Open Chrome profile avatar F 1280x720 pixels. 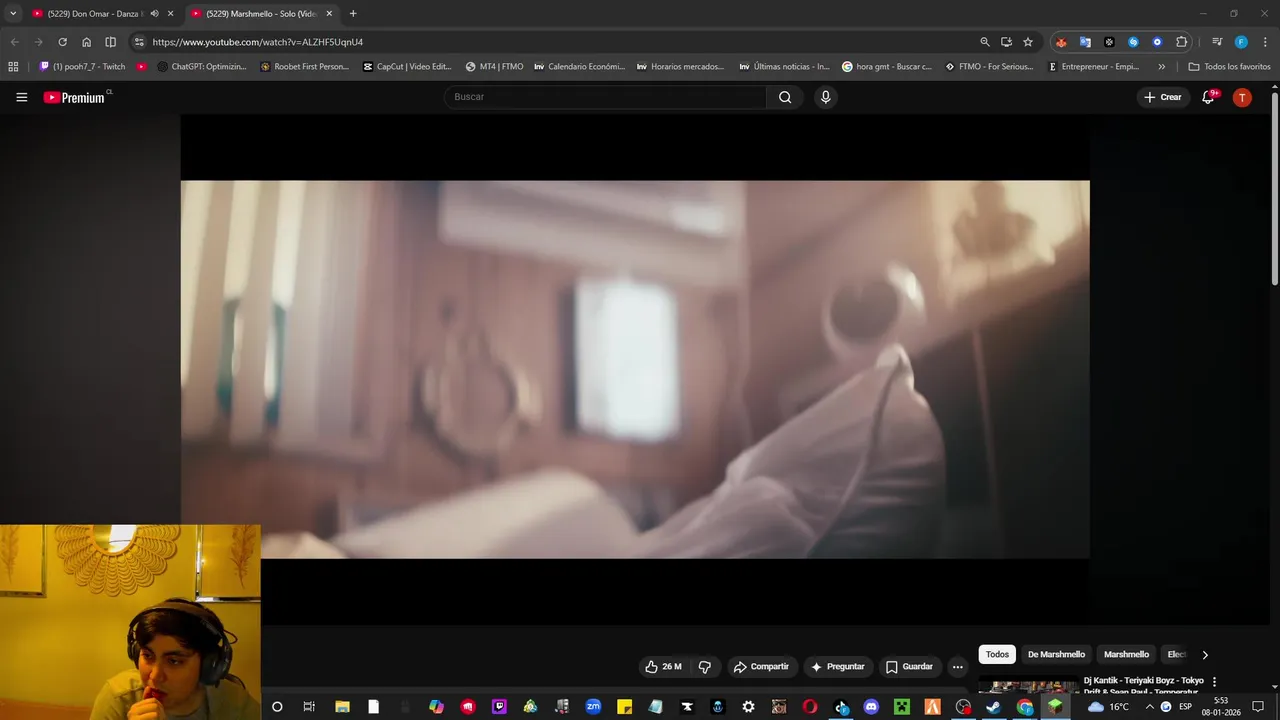click(x=1241, y=42)
